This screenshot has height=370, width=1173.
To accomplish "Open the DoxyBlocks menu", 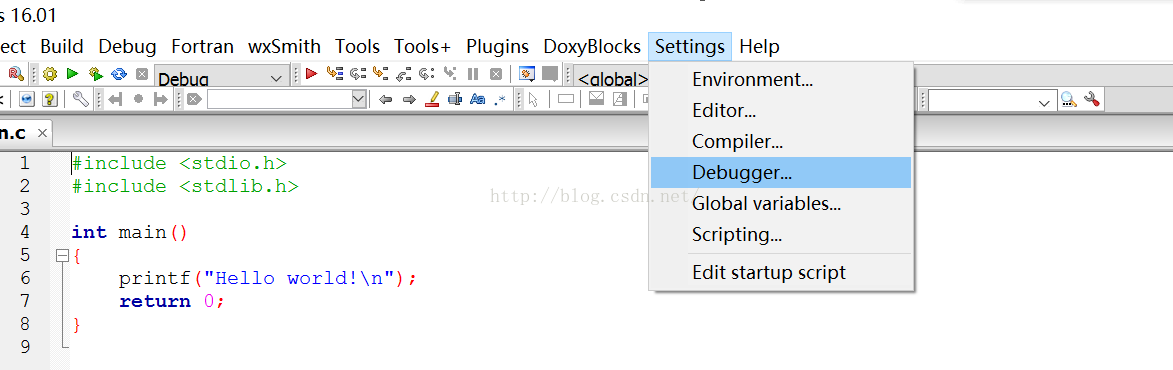I will [592, 46].
